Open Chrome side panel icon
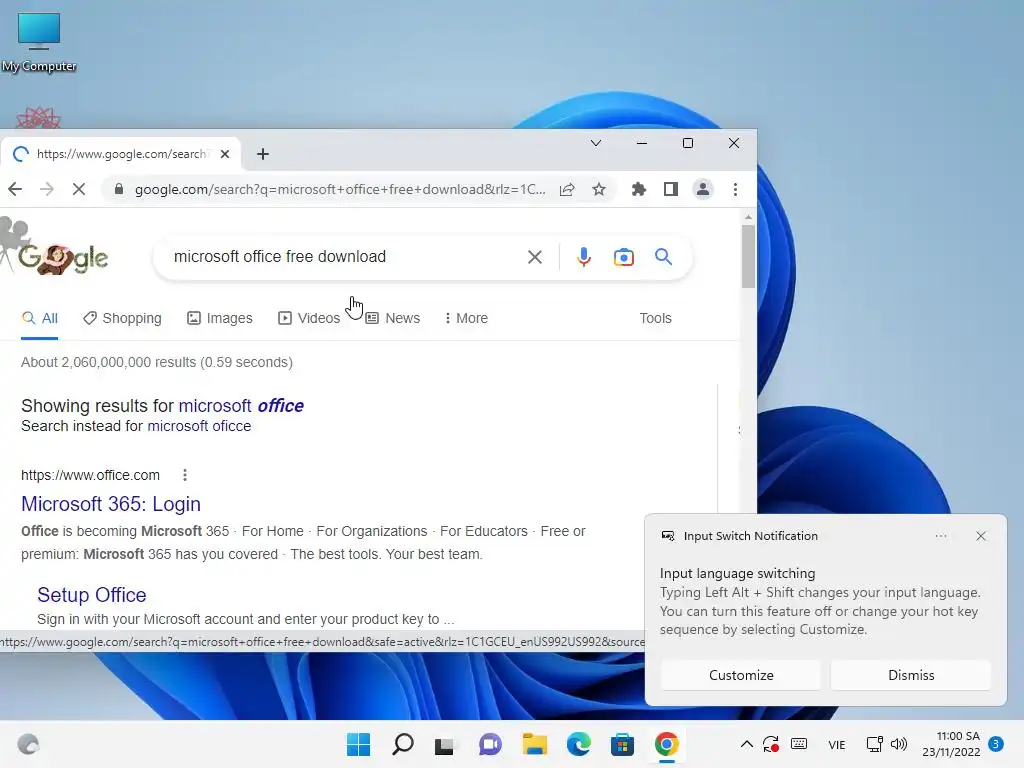The height and width of the screenshot is (768, 1024). [x=671, y=189]
